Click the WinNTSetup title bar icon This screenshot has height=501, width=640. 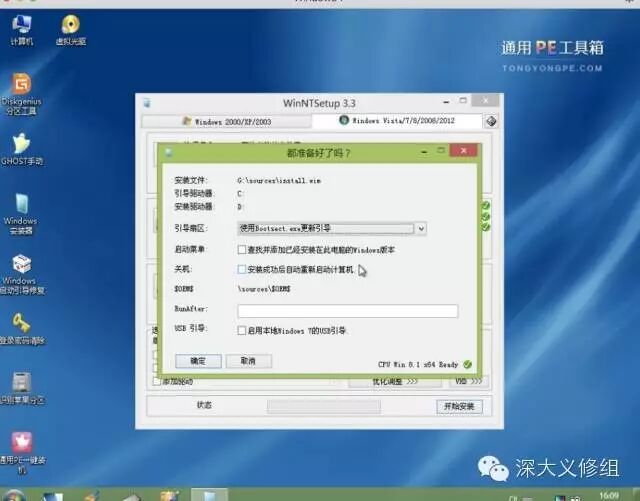point(147,103)
